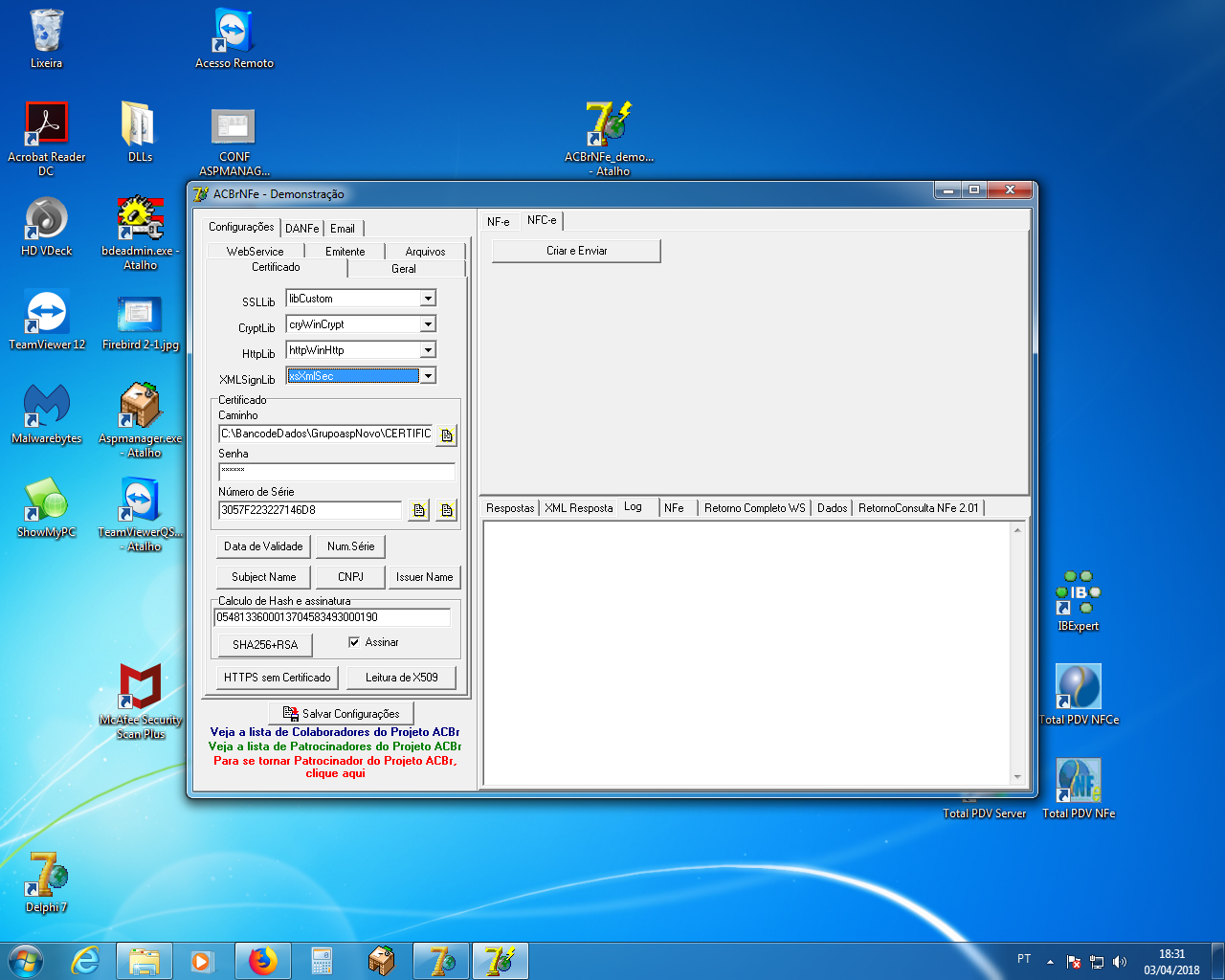1225x980 pixels.
Task: Click the Log area scrollbar down arrow
Action: 1017,777
